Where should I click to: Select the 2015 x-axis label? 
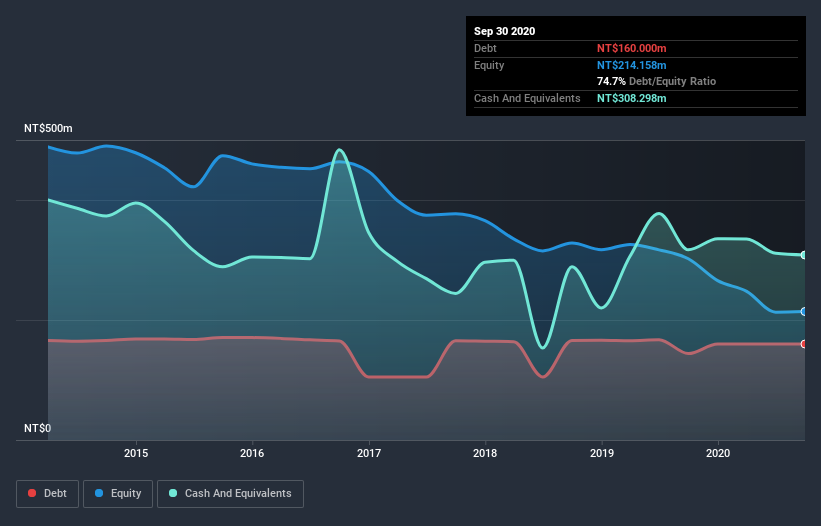(136, 453)
